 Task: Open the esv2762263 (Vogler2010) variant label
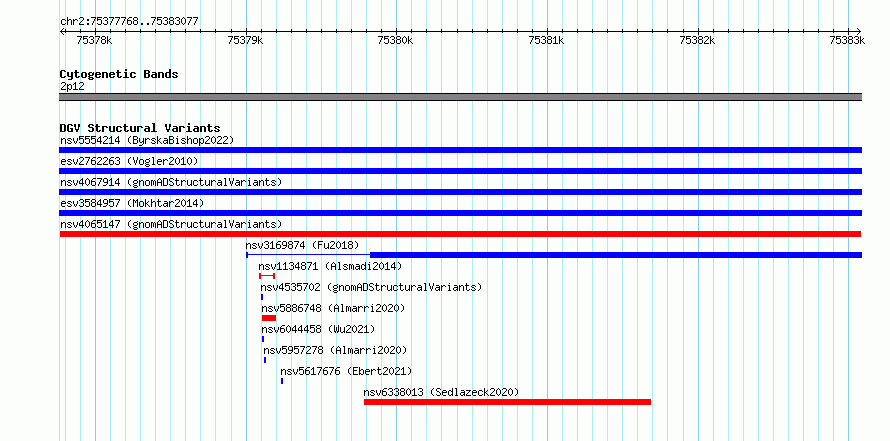129,161
